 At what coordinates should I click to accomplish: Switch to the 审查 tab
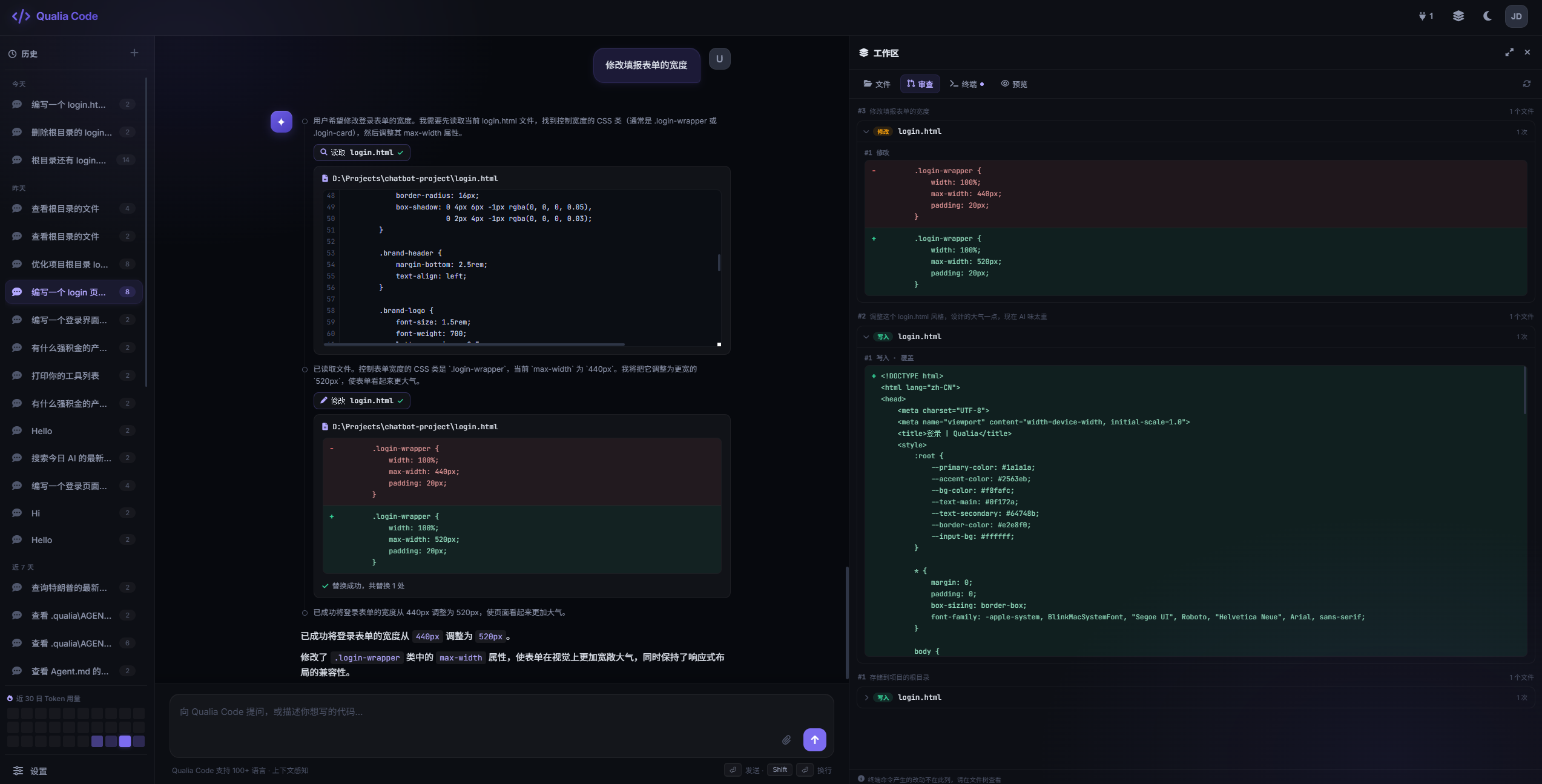point(920,84)
